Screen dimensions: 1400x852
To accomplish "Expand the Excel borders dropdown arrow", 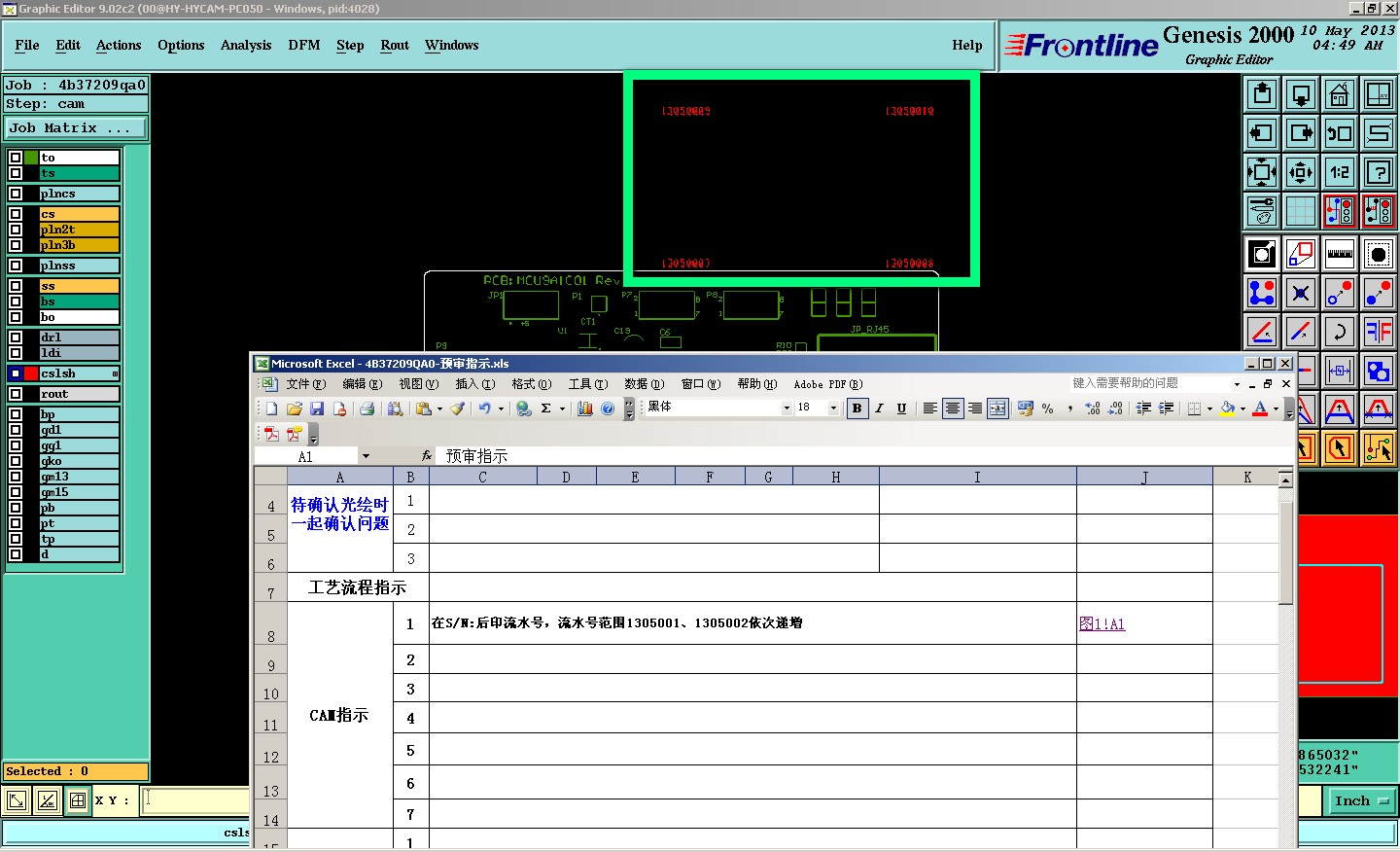I will coord(1209,408).
